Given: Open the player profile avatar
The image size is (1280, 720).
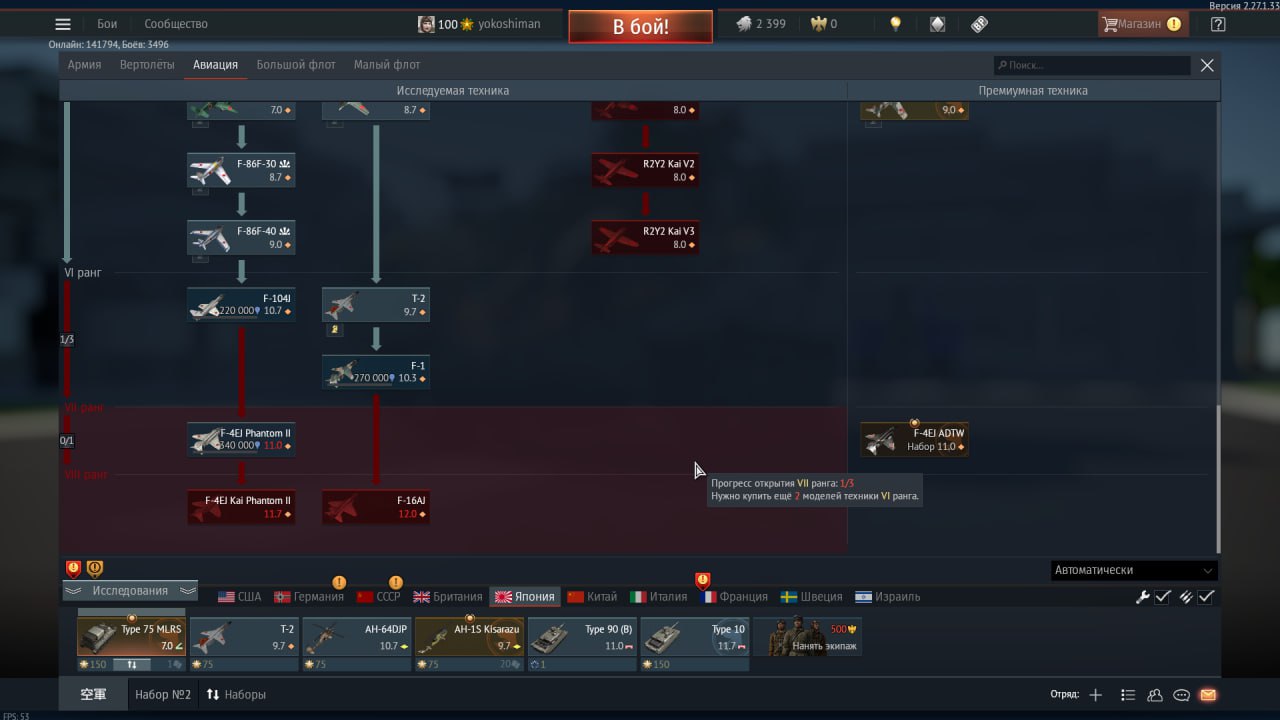Looking at the screenshot, I should (426, 24).
